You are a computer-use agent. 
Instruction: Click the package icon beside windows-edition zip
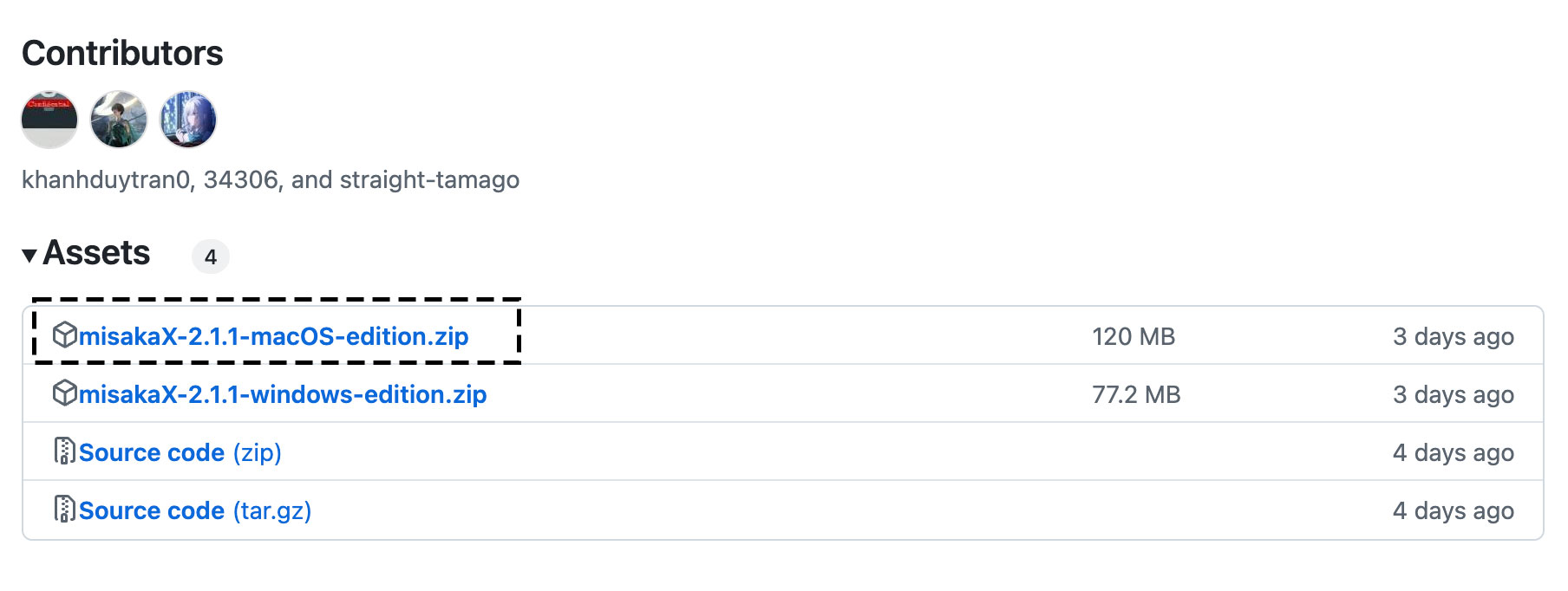64,393
